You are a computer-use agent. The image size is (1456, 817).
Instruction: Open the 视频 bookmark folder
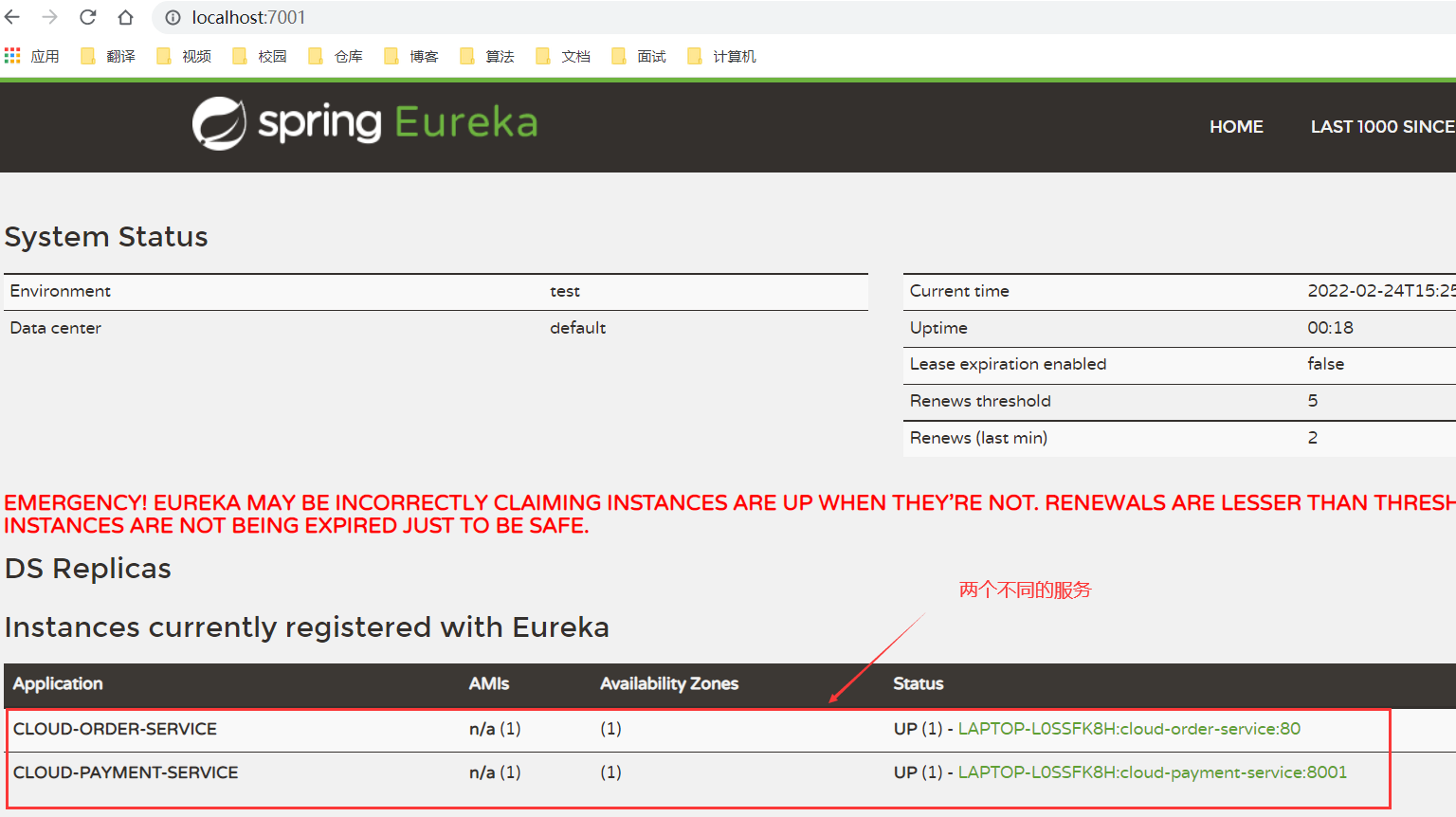[183, 56]
